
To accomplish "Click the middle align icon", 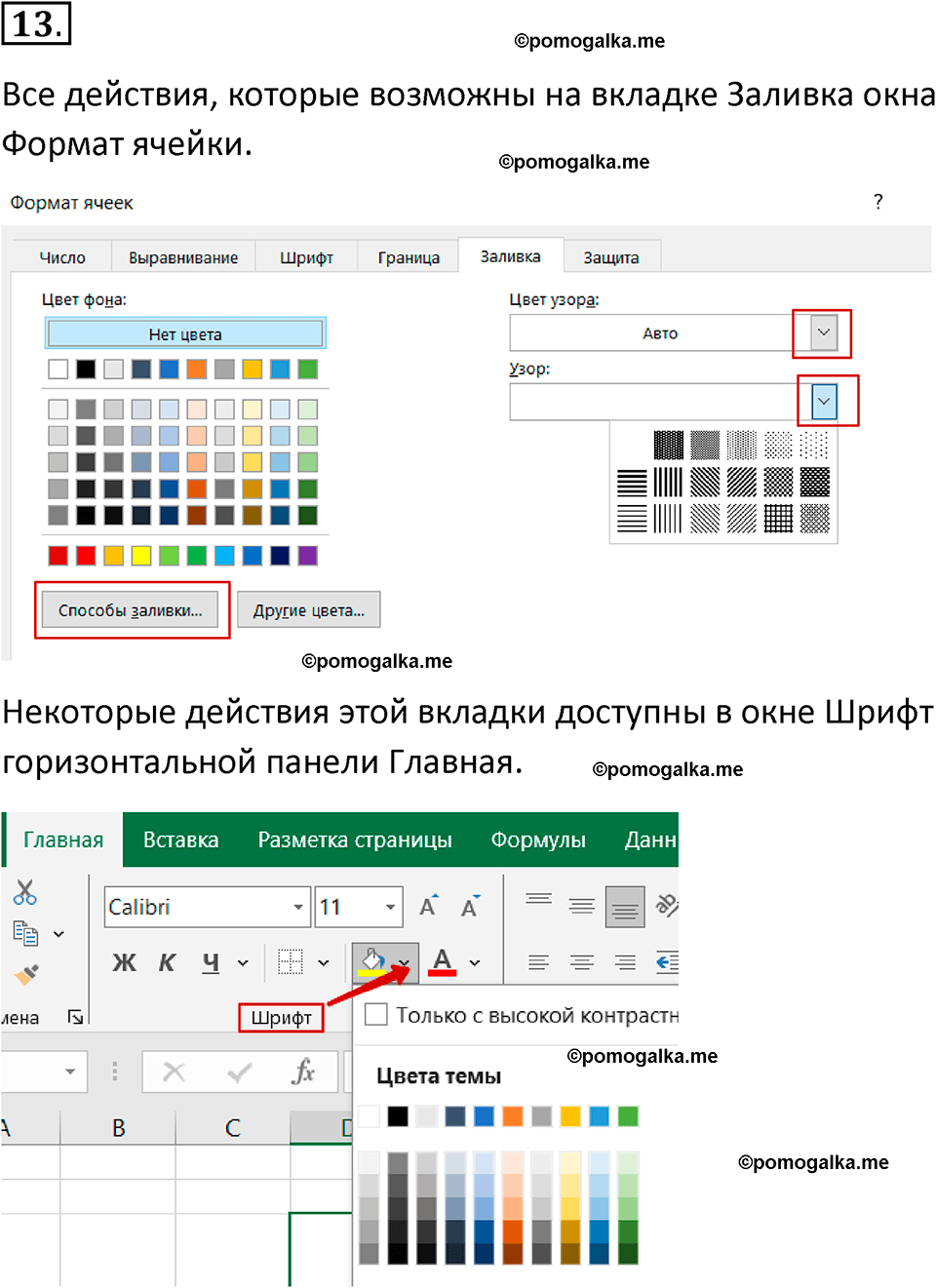I will [582, 907].
